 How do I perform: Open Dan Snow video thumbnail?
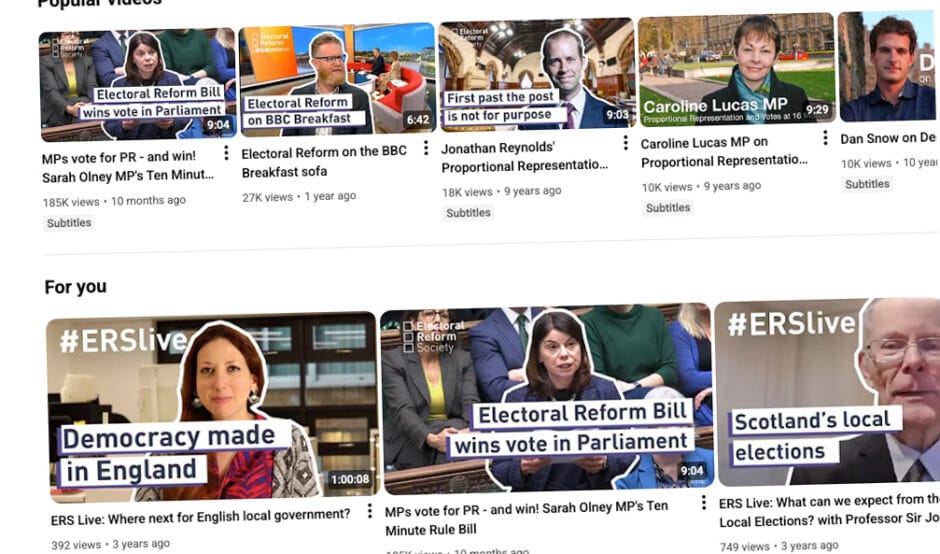[888, 66]
